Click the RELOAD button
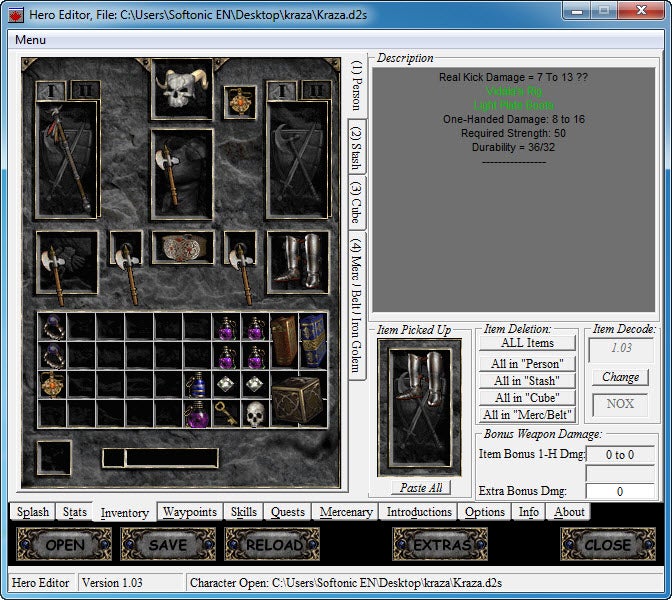Screen dimensions: 672x600 tap(272, 544)
